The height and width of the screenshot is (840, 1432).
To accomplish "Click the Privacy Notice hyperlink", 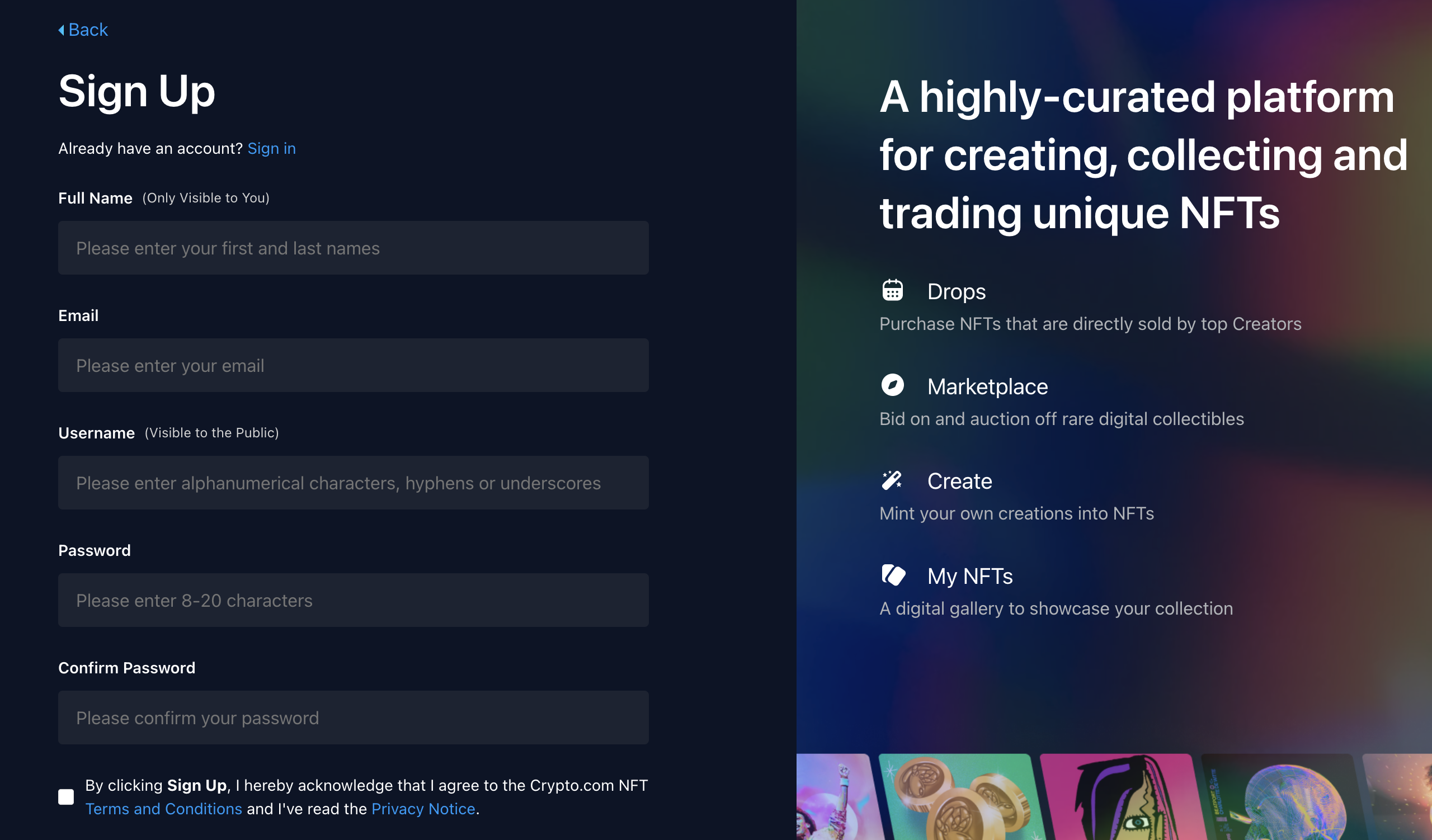I will coord(423,808).
